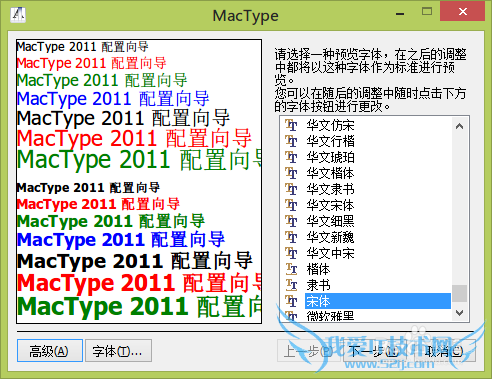
Task: Click the font preview text panel
Action: coord(139,181)
